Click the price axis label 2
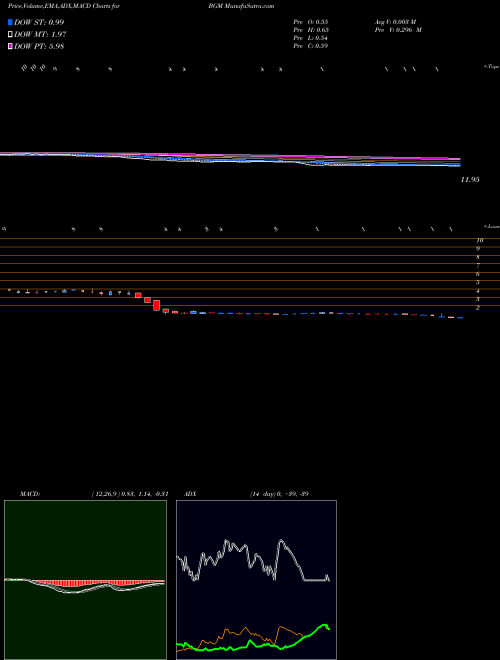 [x=478, y=308]
